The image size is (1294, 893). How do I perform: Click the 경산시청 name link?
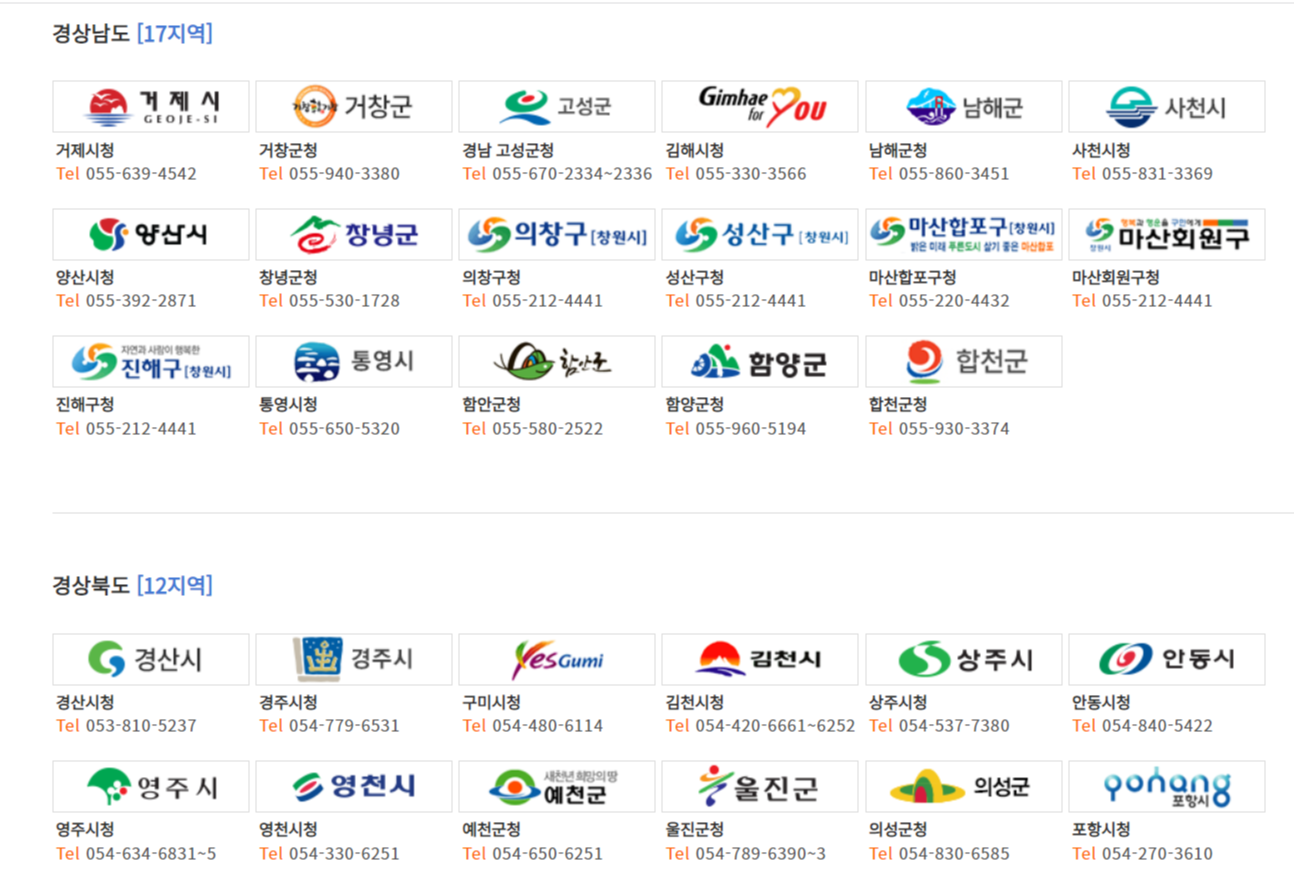[85, 702]
